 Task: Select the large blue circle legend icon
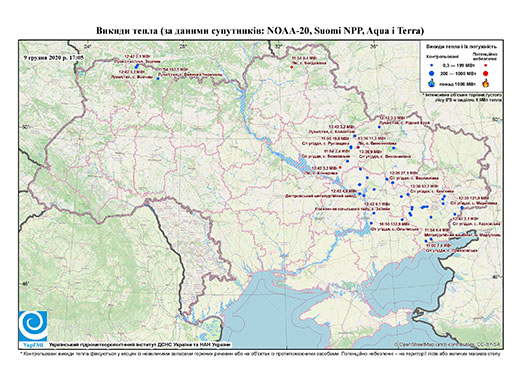pyautogui.click(x=432, y=73)
